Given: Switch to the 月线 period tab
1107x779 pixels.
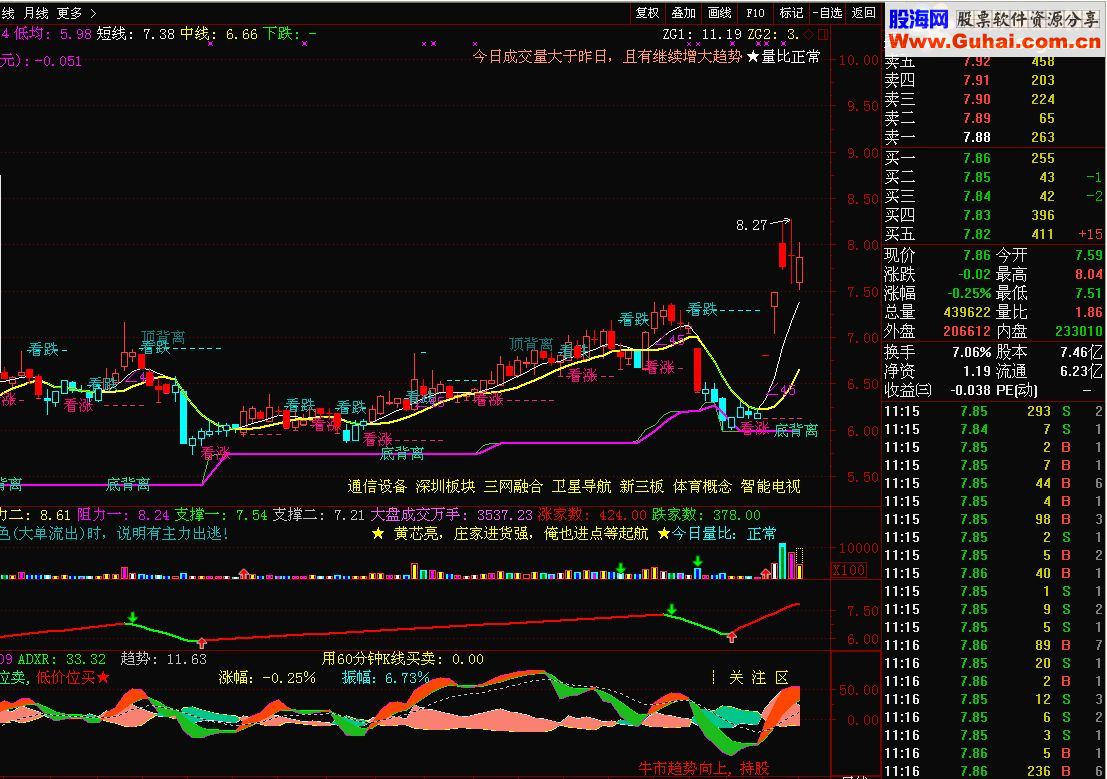Looking at the screenshot, I should pos(36,13).
